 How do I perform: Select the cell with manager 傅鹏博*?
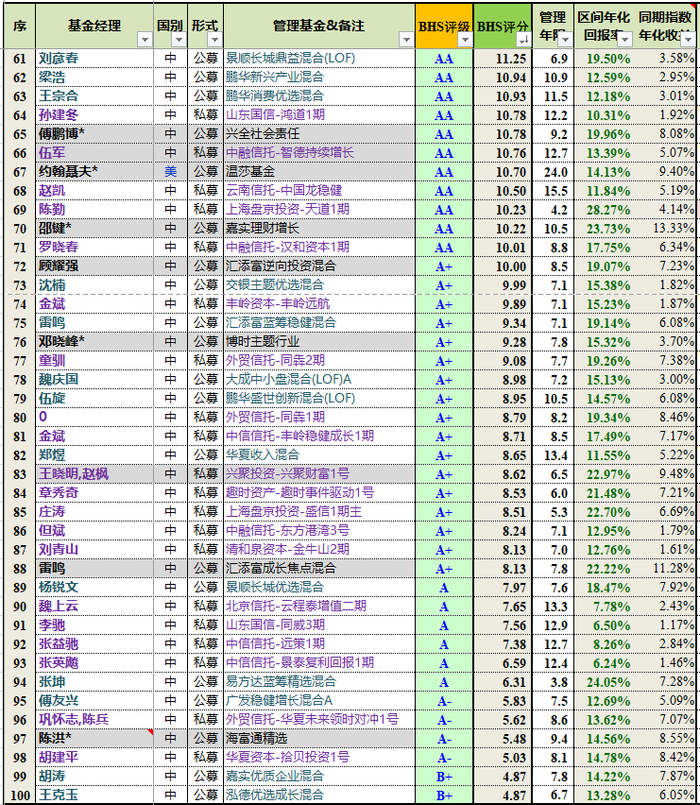tap(94, 134)
